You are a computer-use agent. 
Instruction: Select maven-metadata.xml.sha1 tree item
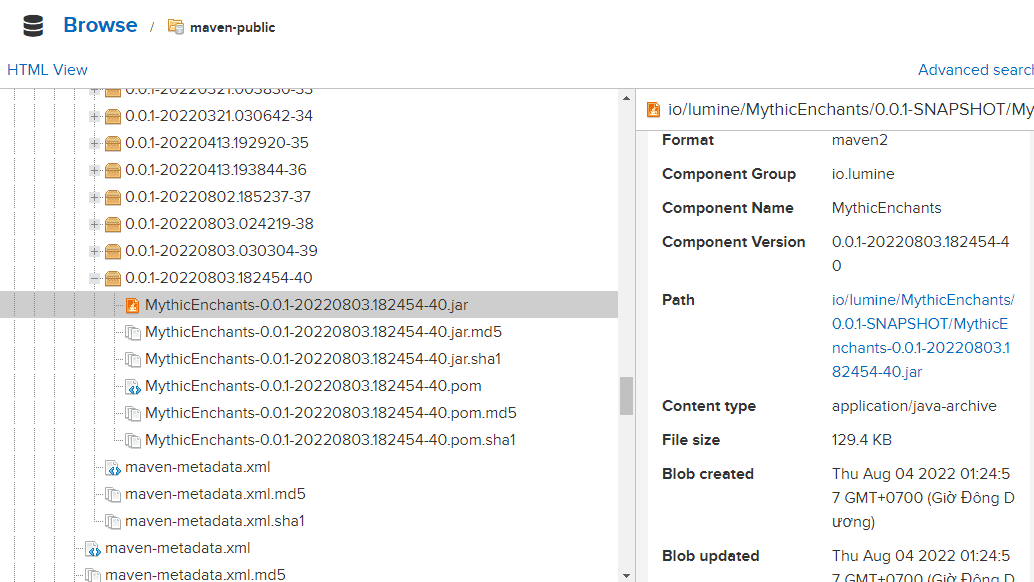tap(214, 521)
